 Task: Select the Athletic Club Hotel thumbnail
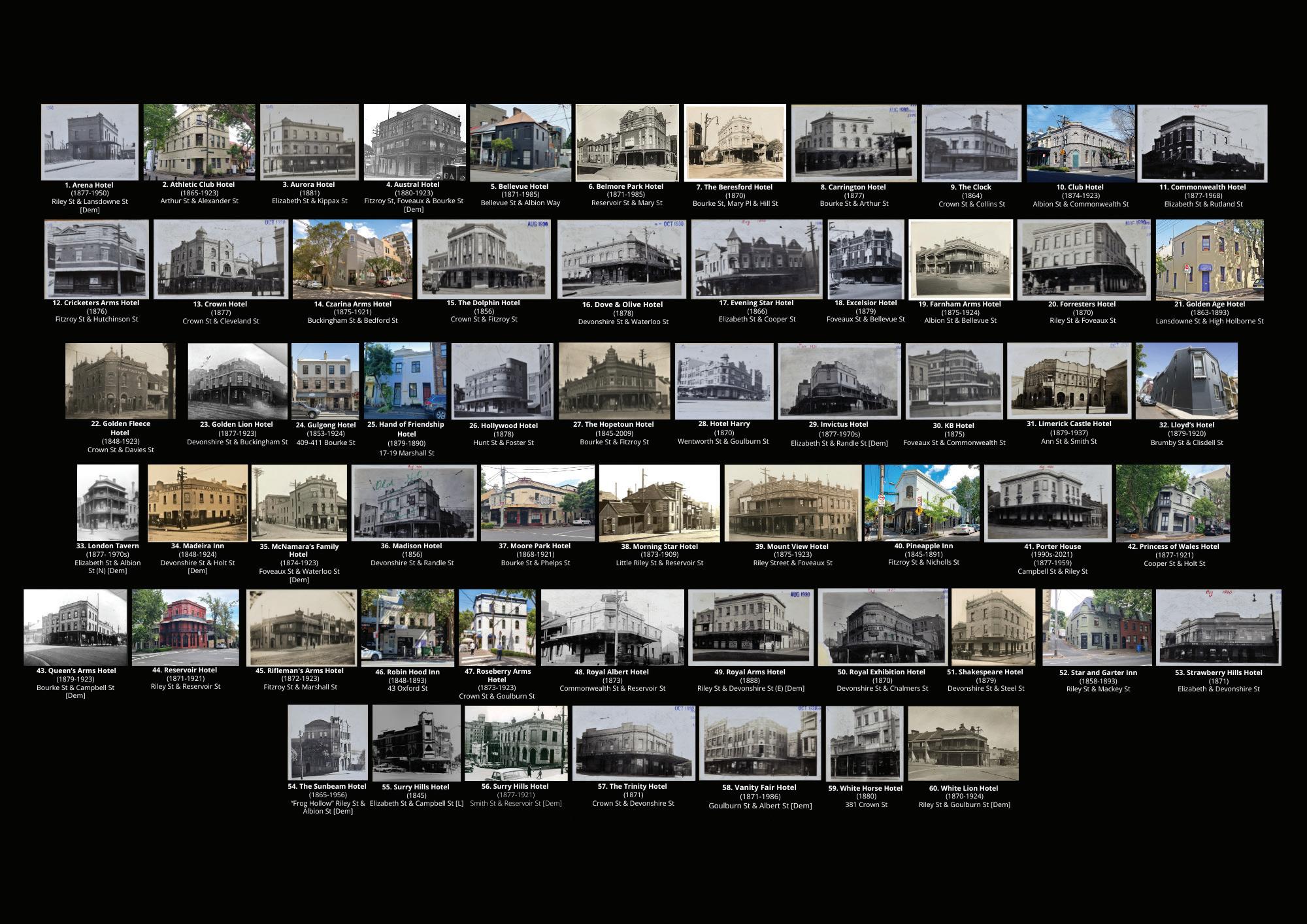coord(199,140)
